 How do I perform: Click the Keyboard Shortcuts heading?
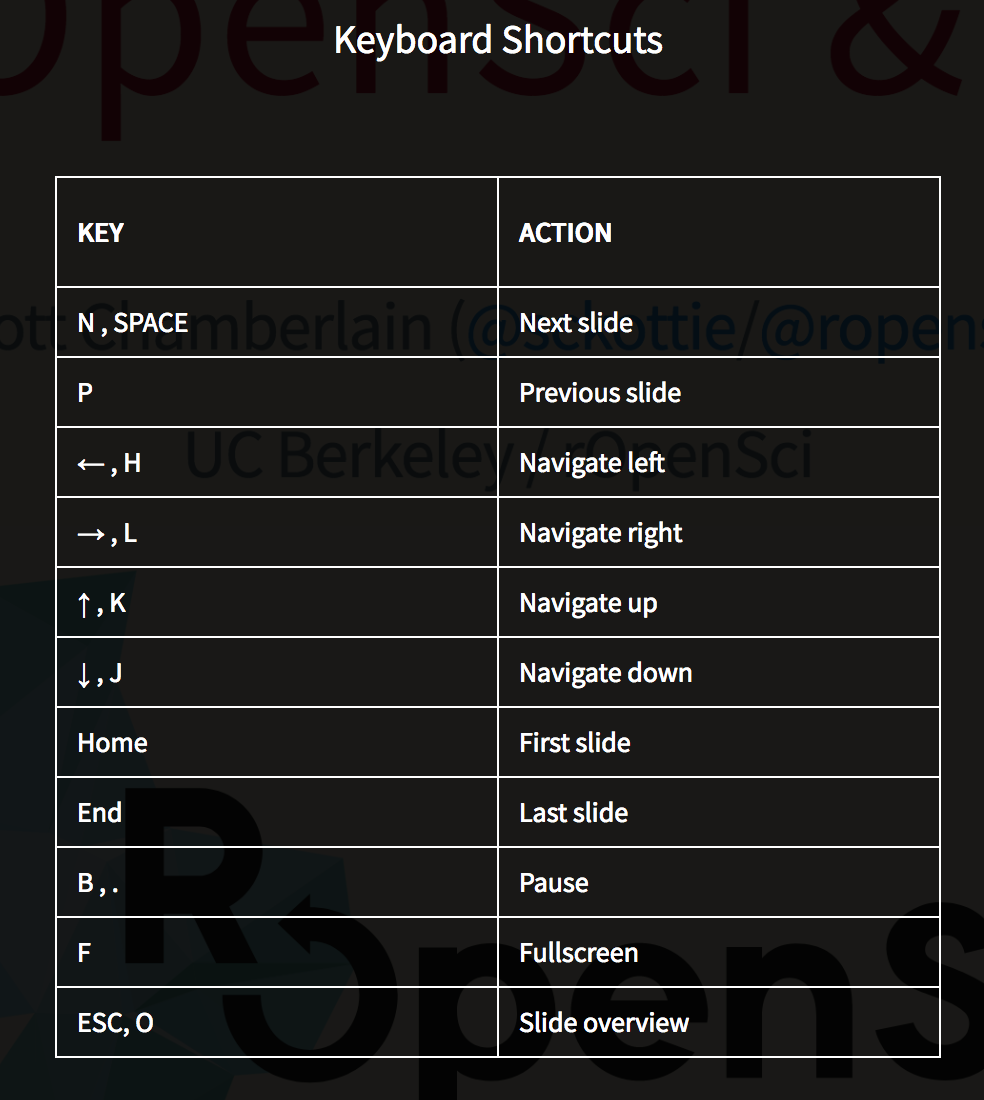click(498, 40)
